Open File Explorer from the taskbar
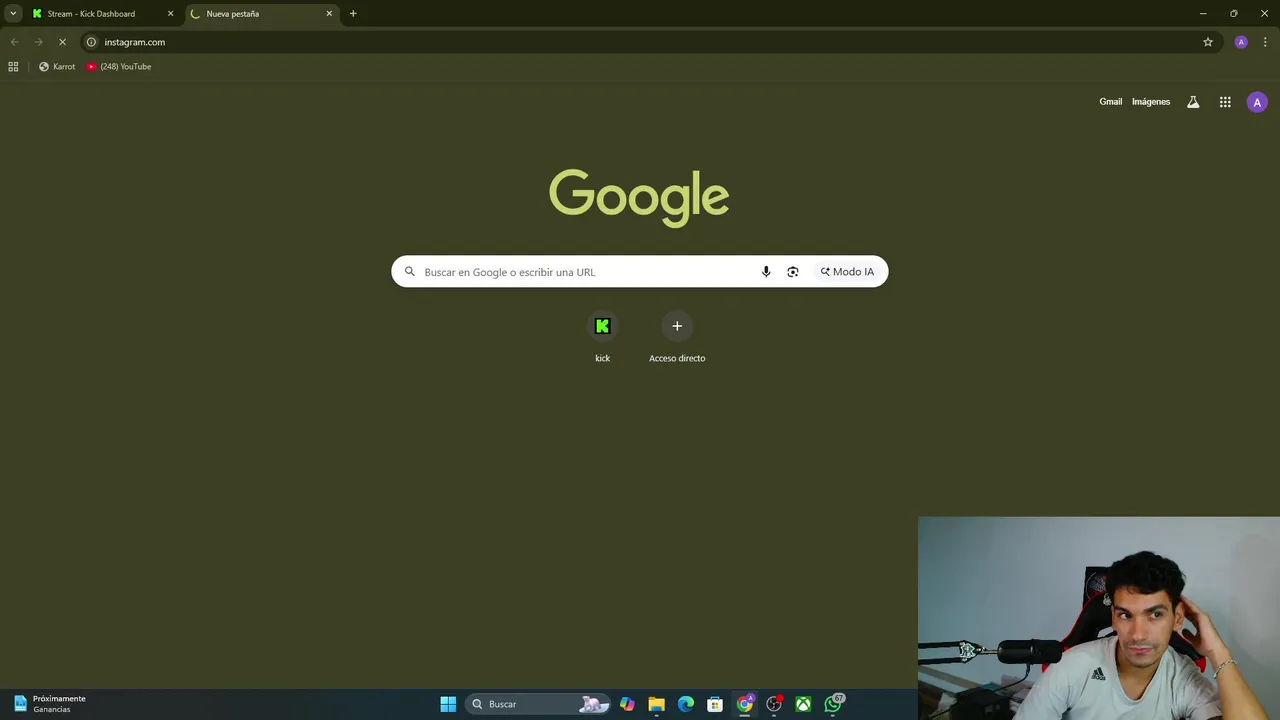This screenshot has width=1280, height=720. (x=656, y=704)
